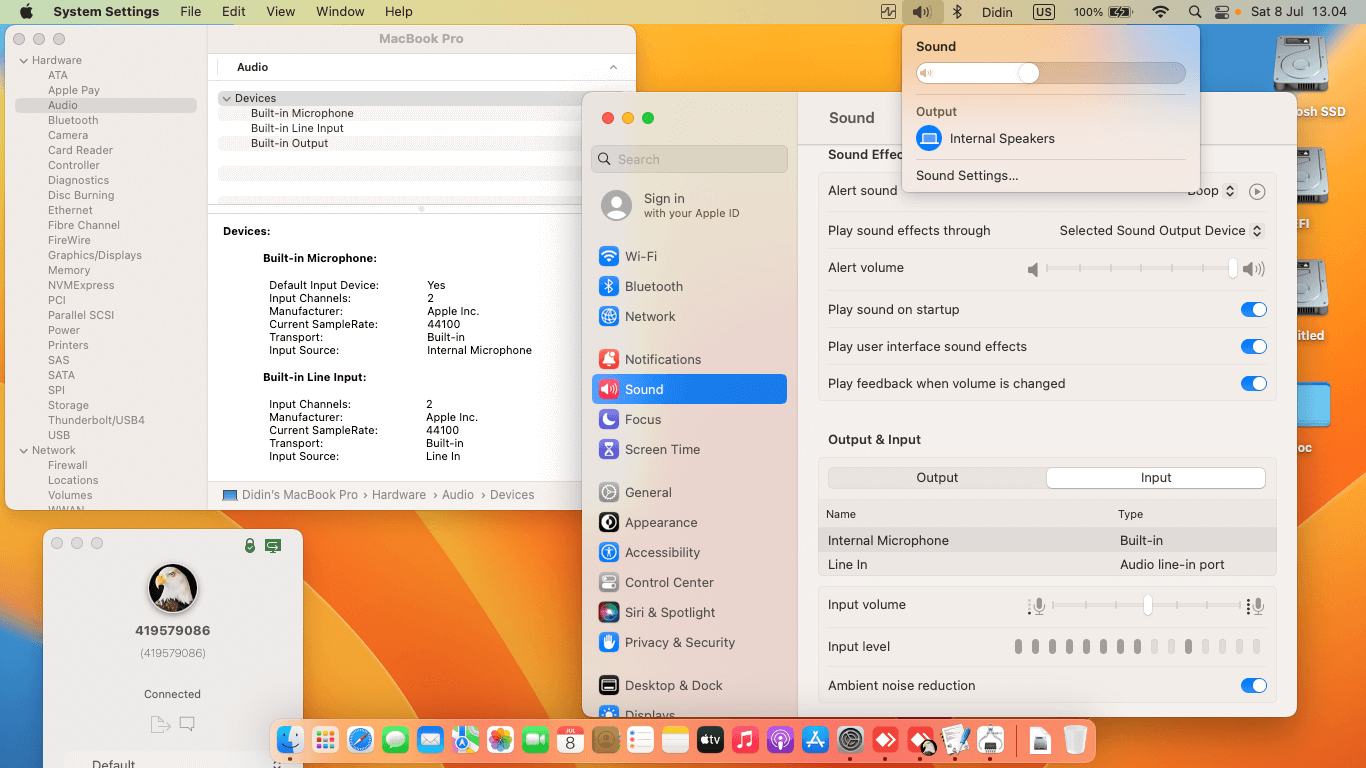Open Play sound effects through dropdown
This screenshot has height=768, width=1366.
pos(1161,231)
